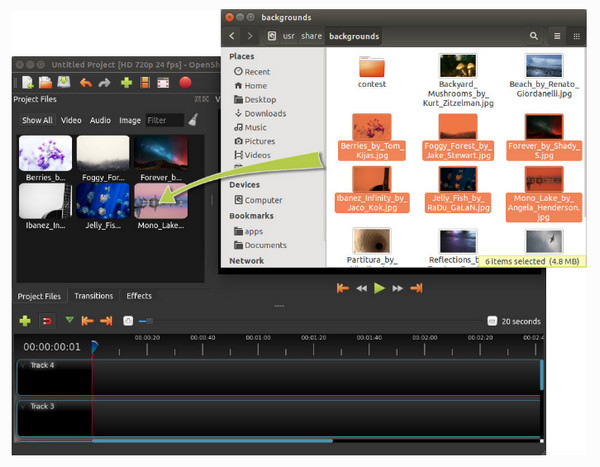Switch to the Transitions tab
600x467 pixels.
click(x=94, y=296)
